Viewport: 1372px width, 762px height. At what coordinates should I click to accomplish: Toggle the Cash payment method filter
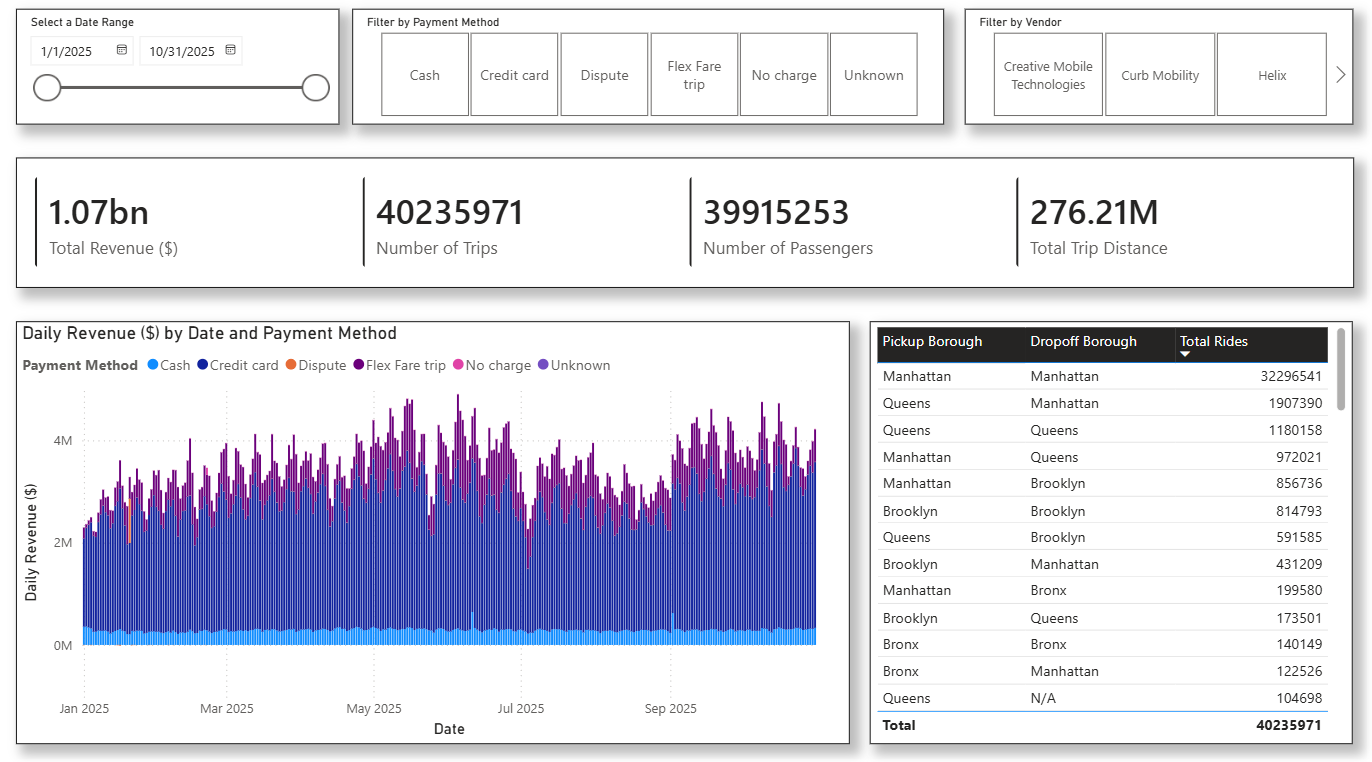[x=425, y=75]
